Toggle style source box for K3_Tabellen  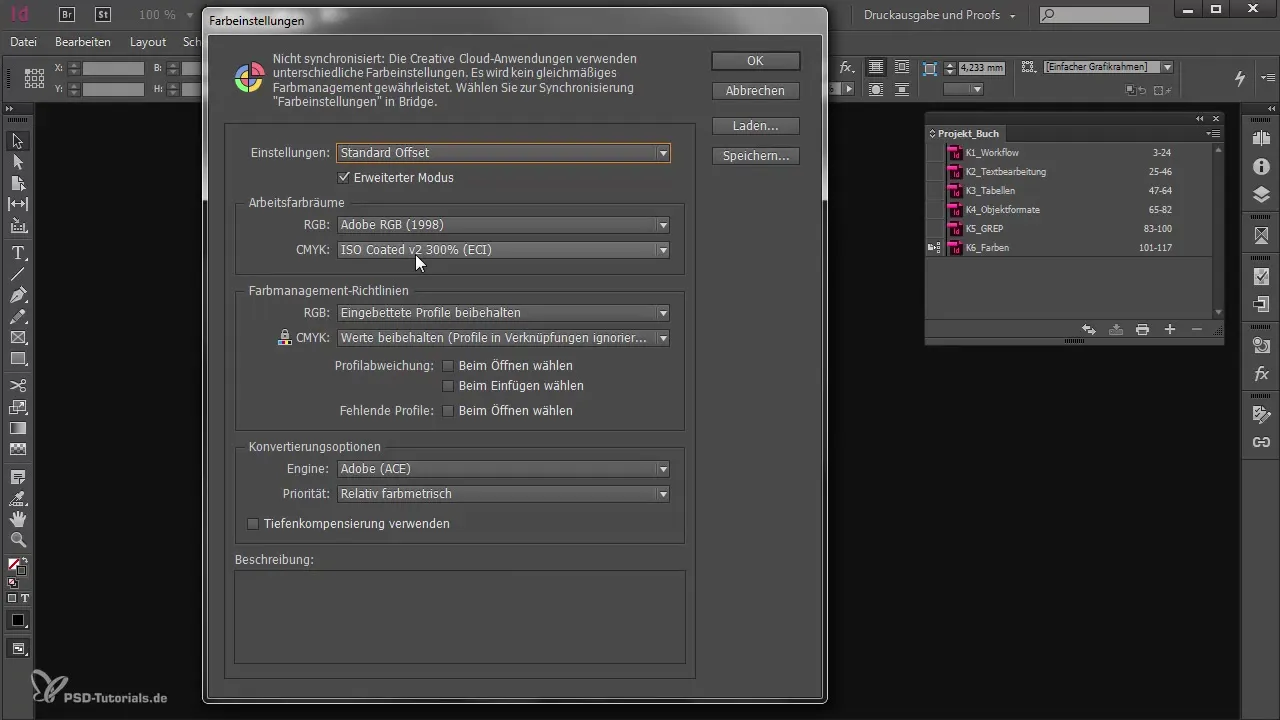click(x=935, y=191)
